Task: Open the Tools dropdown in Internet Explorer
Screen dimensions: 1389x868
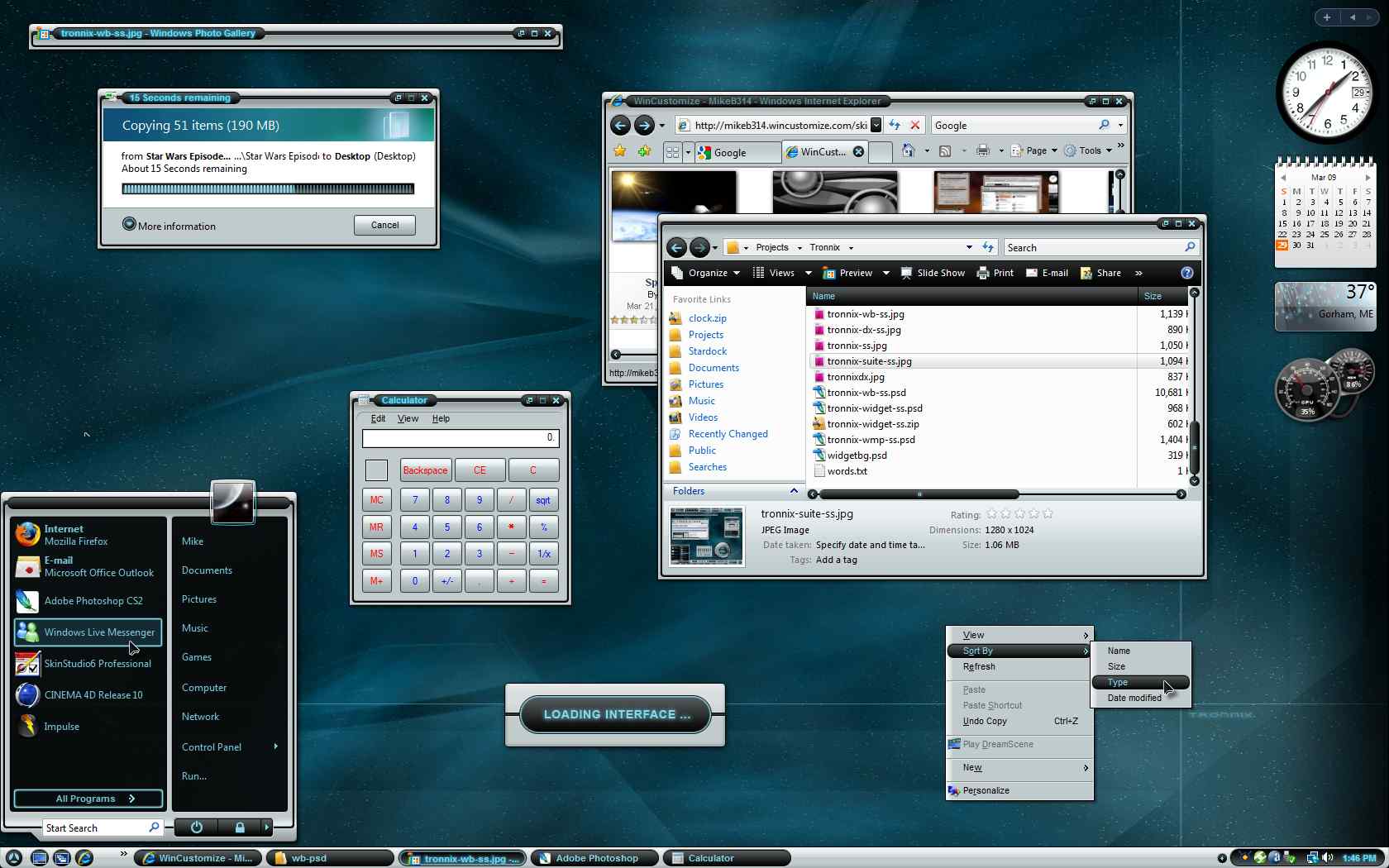Action: (1088, 150)
